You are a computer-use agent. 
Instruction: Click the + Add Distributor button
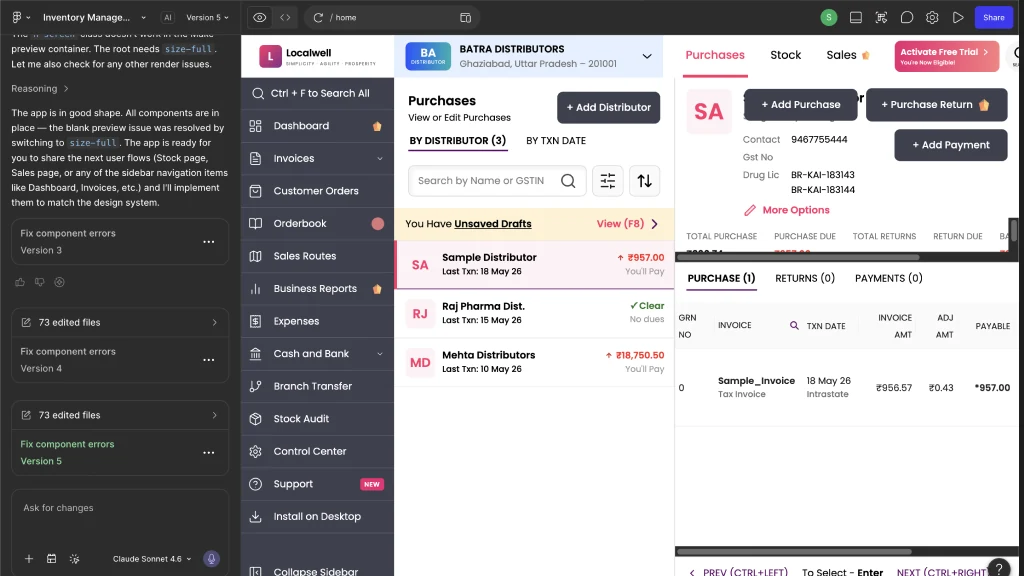click(x=608, y=108)
